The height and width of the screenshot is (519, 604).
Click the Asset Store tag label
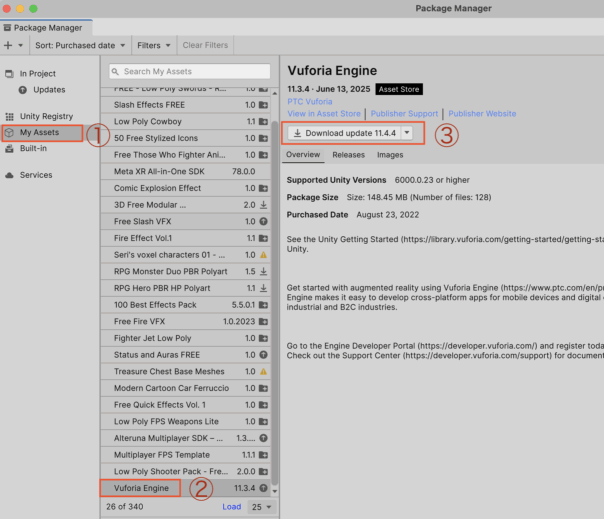point(399,89)
